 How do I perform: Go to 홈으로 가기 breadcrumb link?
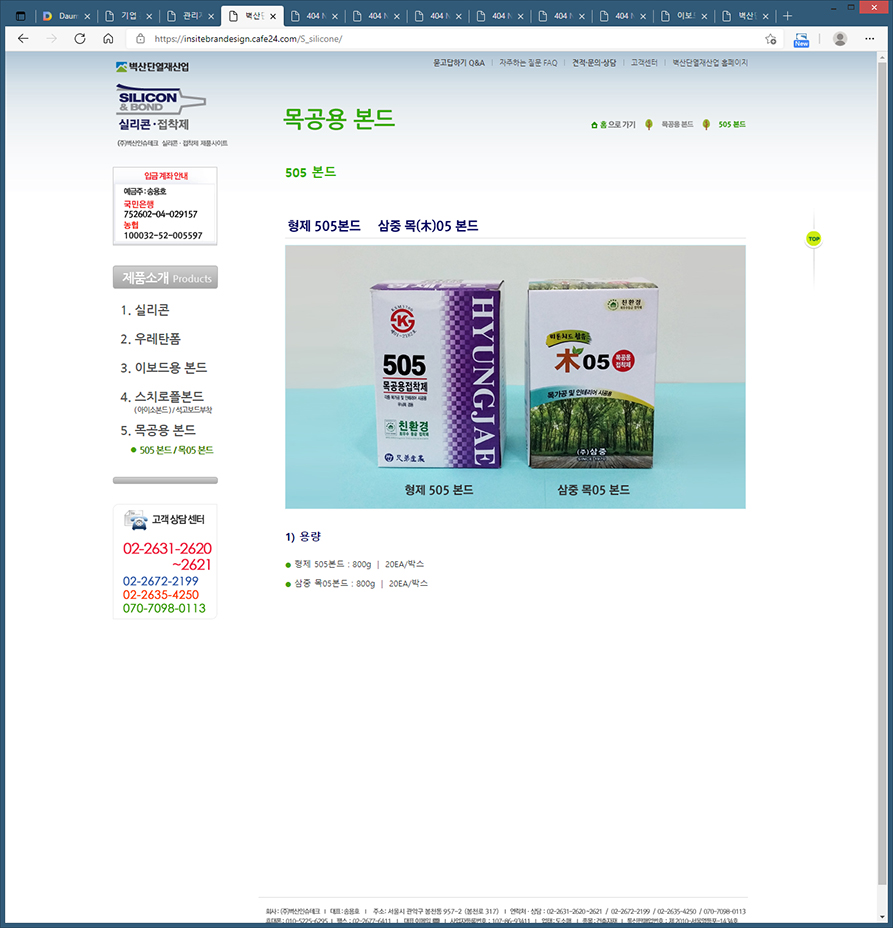[613, 125]
